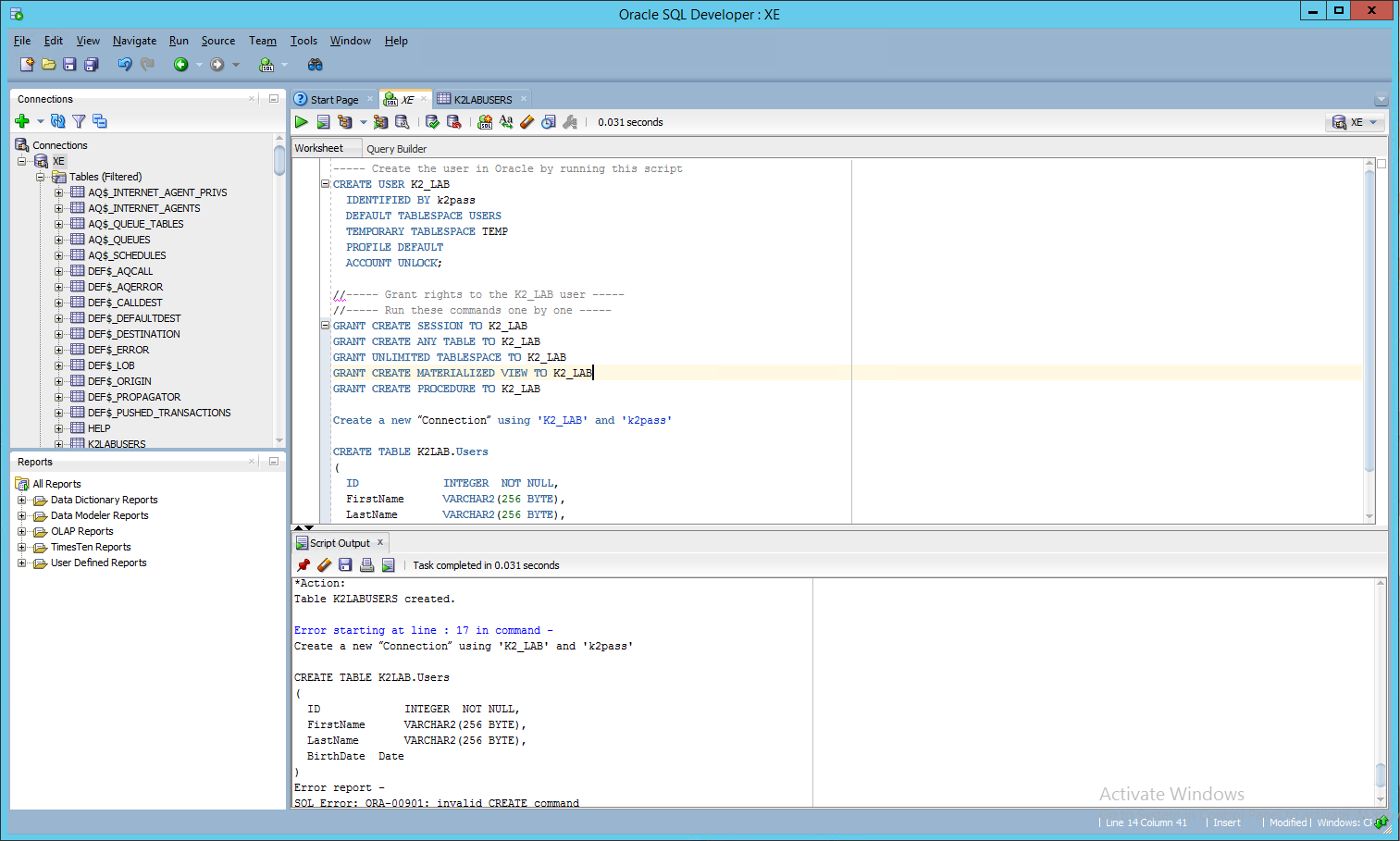The width and height of the screenshot is (1400, 841).
Task: Click the Open file folder icon
Action: pos(48,64)
